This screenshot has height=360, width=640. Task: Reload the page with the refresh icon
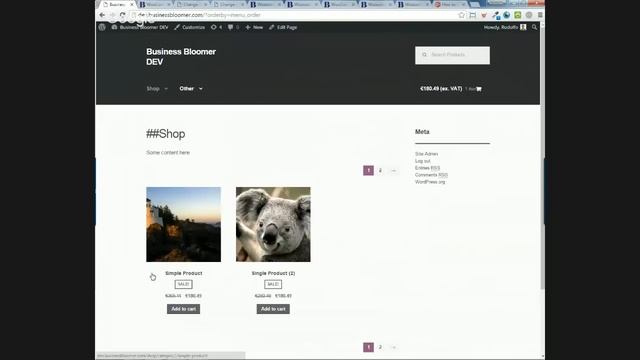[122, 15]
